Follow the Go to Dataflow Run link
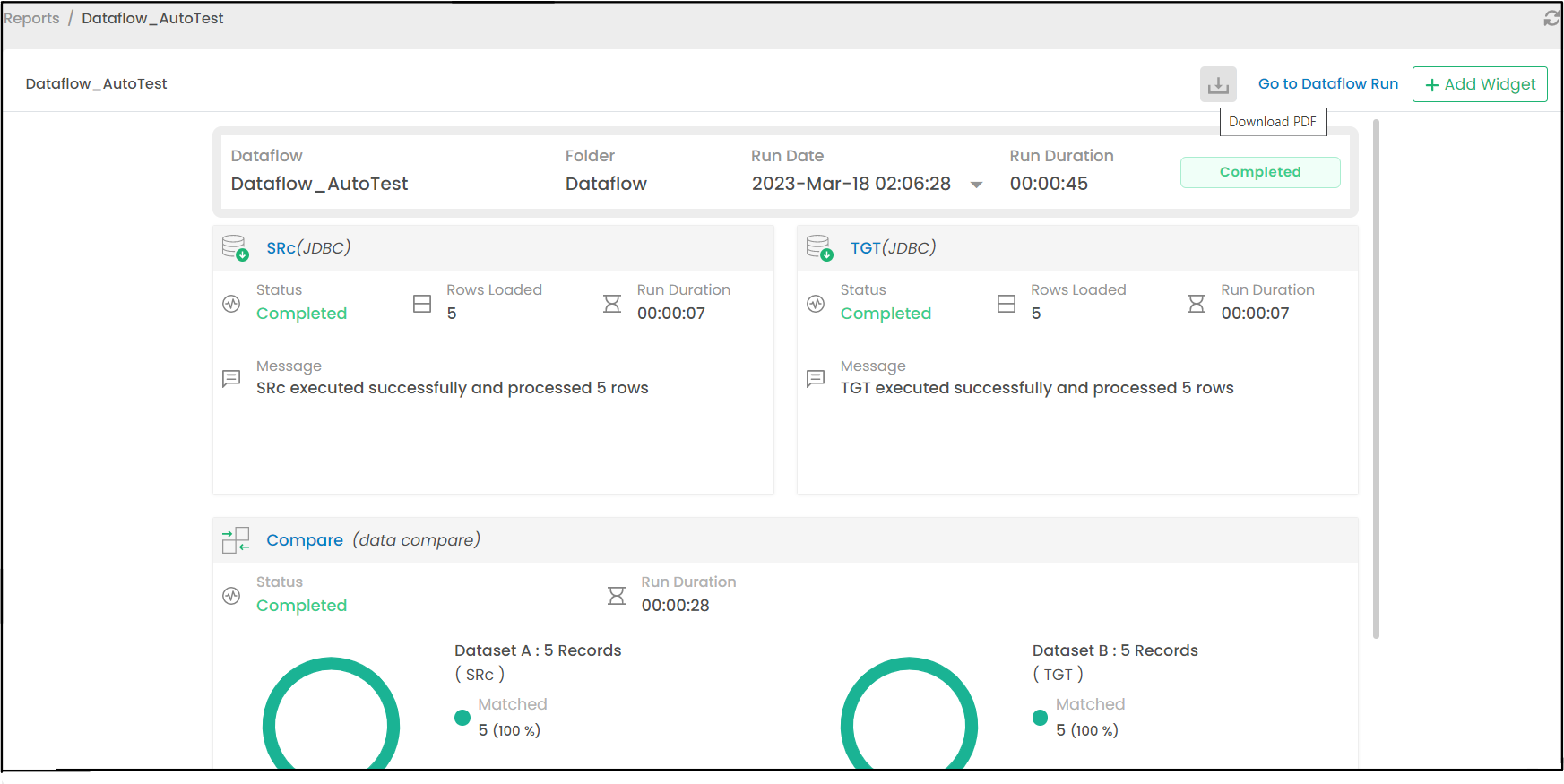Image resolution: width=1564 pixels, height=784 pixels. pyautogui.click(x=1327, y=83)
